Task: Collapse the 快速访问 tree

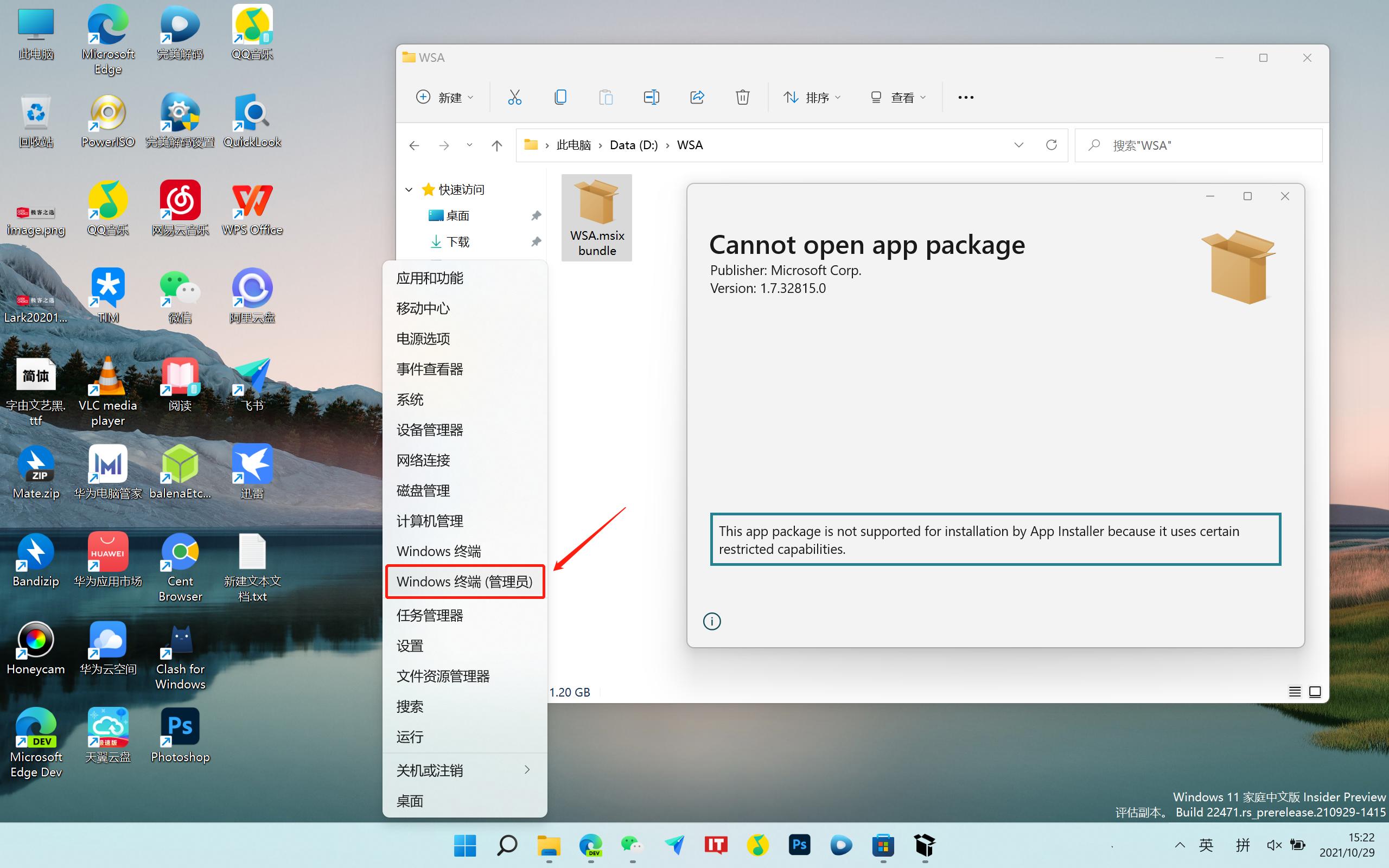Action: pos(409,189)
